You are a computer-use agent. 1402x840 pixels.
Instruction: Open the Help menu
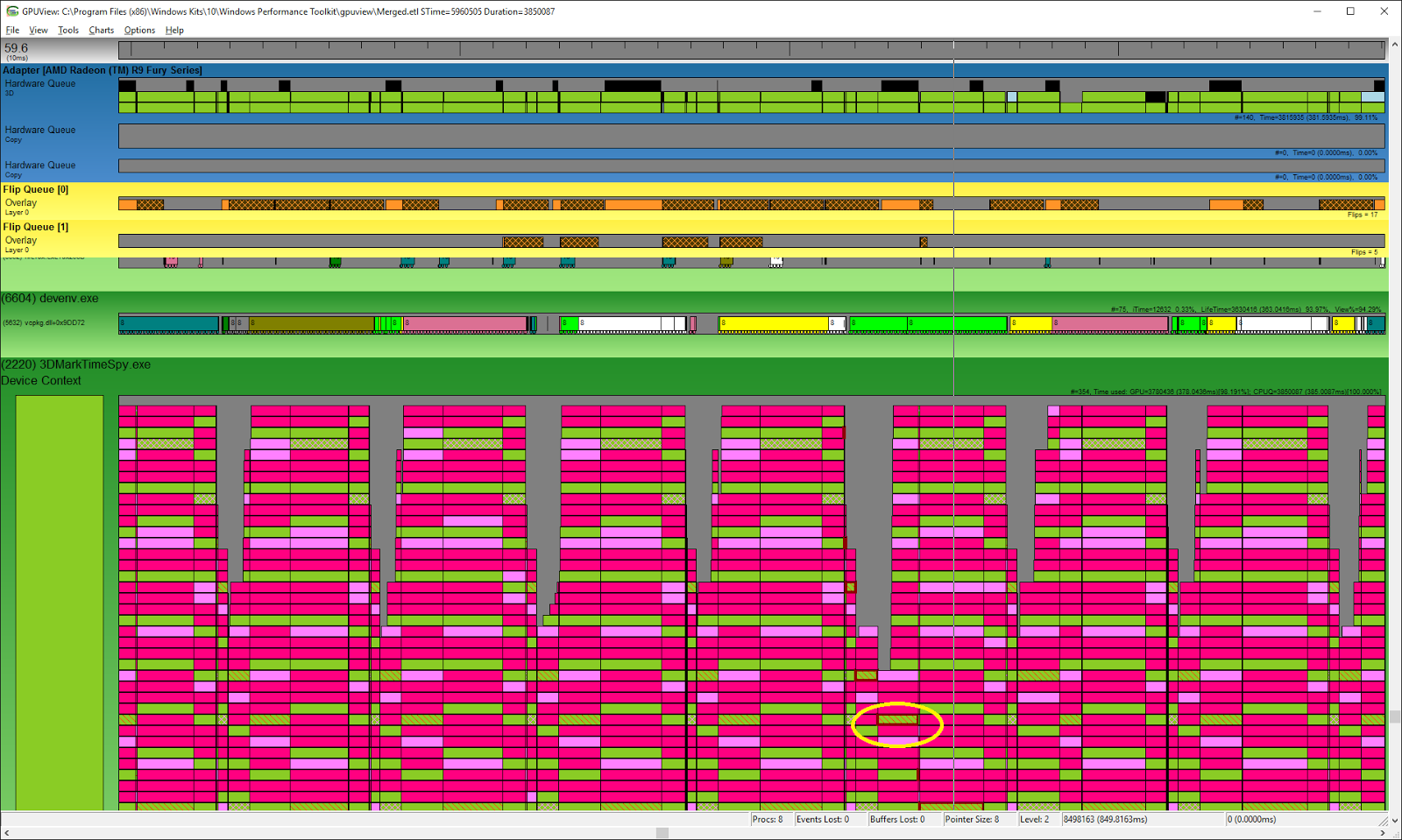tap(174, 30)
